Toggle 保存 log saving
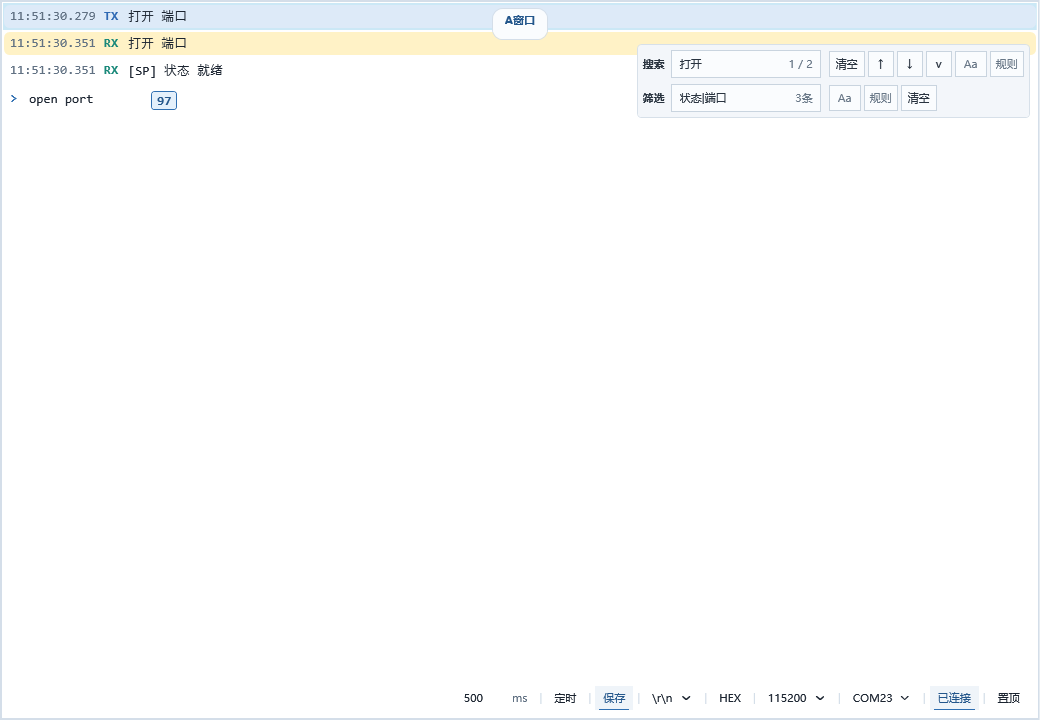Screen dimensions: 1040x720 click(613, 698)
